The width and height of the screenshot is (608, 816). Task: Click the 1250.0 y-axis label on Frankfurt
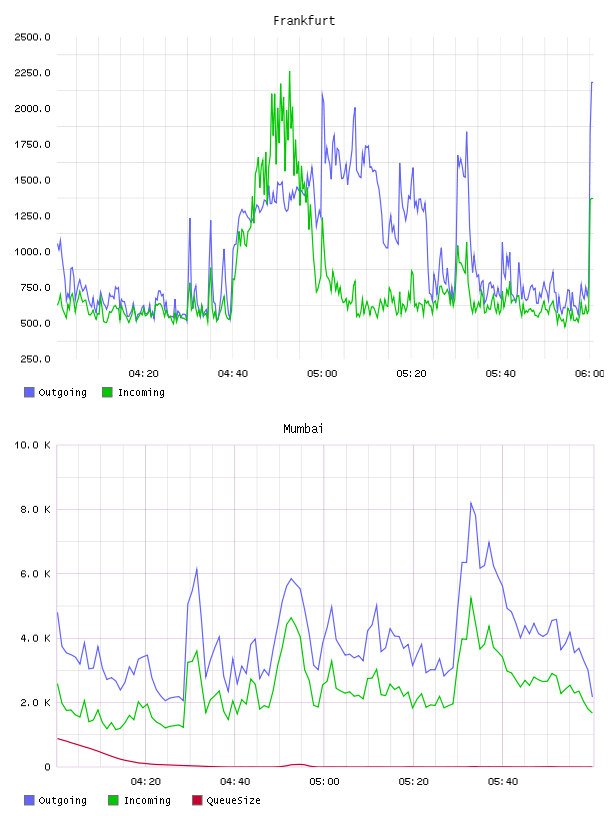point(32,216)
